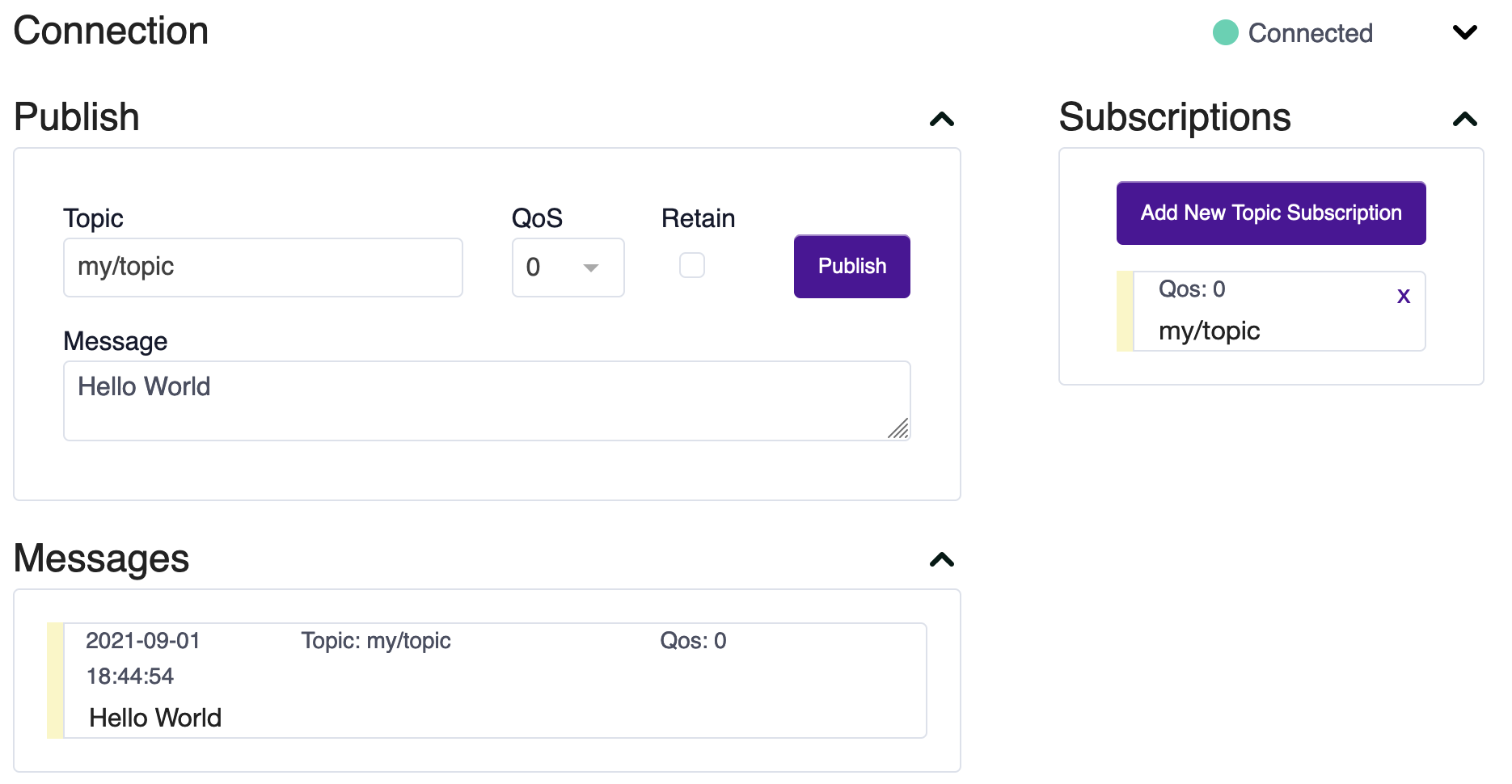Viewport: 1512px width, 784px height.
Task: Expand the Connection section chevron
Action: pyautogui.click(x=1464, y=32)
